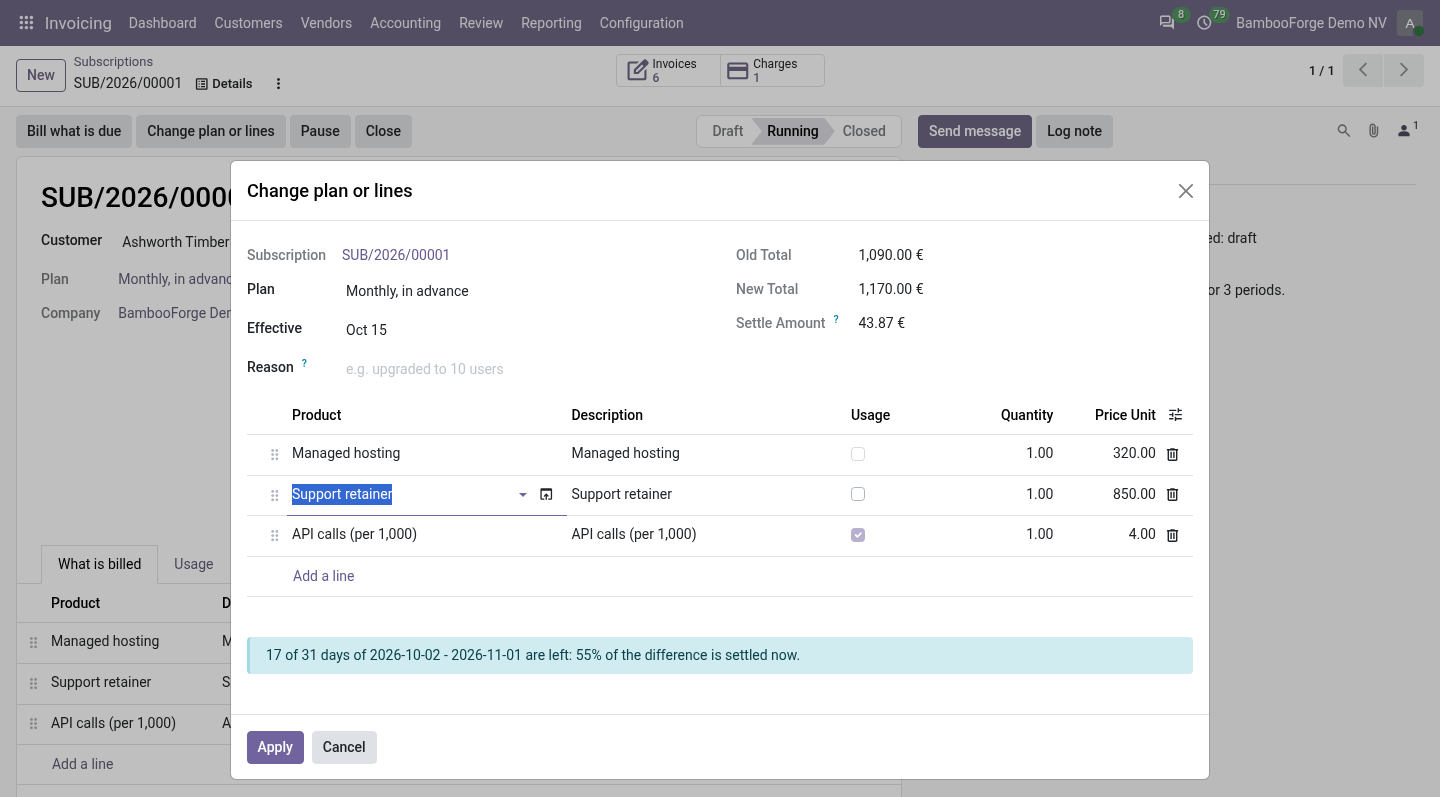Screen dimensions: 1440x797
Task: Search chatter messages with magnifier icon
Action: [1344, 131]
